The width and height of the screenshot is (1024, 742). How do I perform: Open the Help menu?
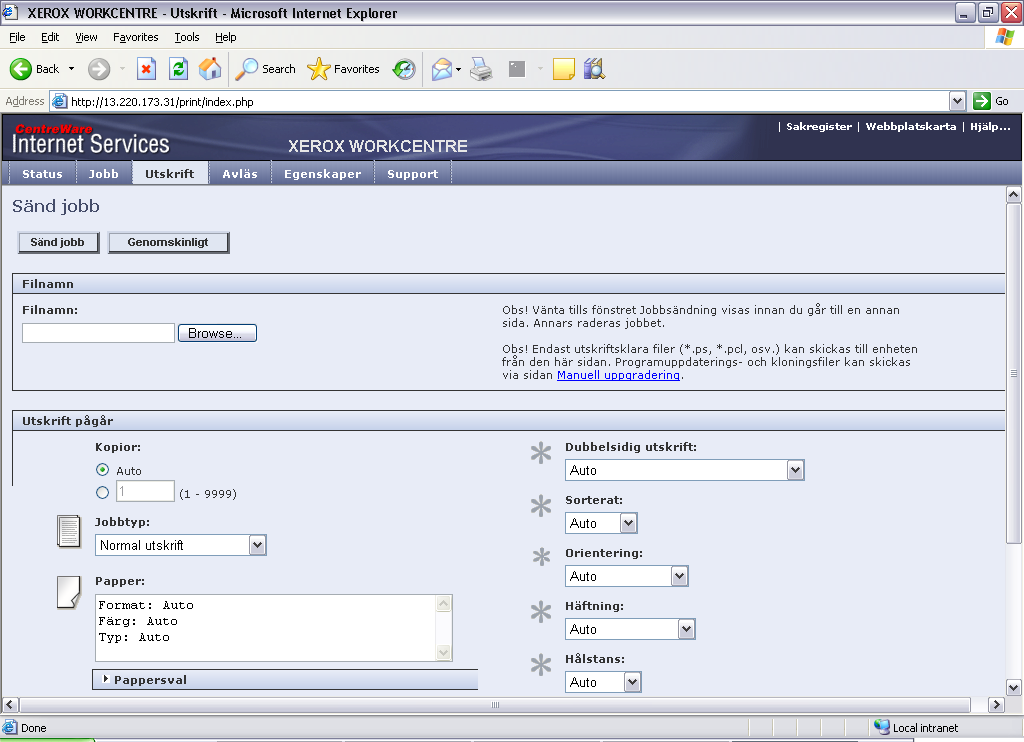pyautogui.click(x=226, y=37)
